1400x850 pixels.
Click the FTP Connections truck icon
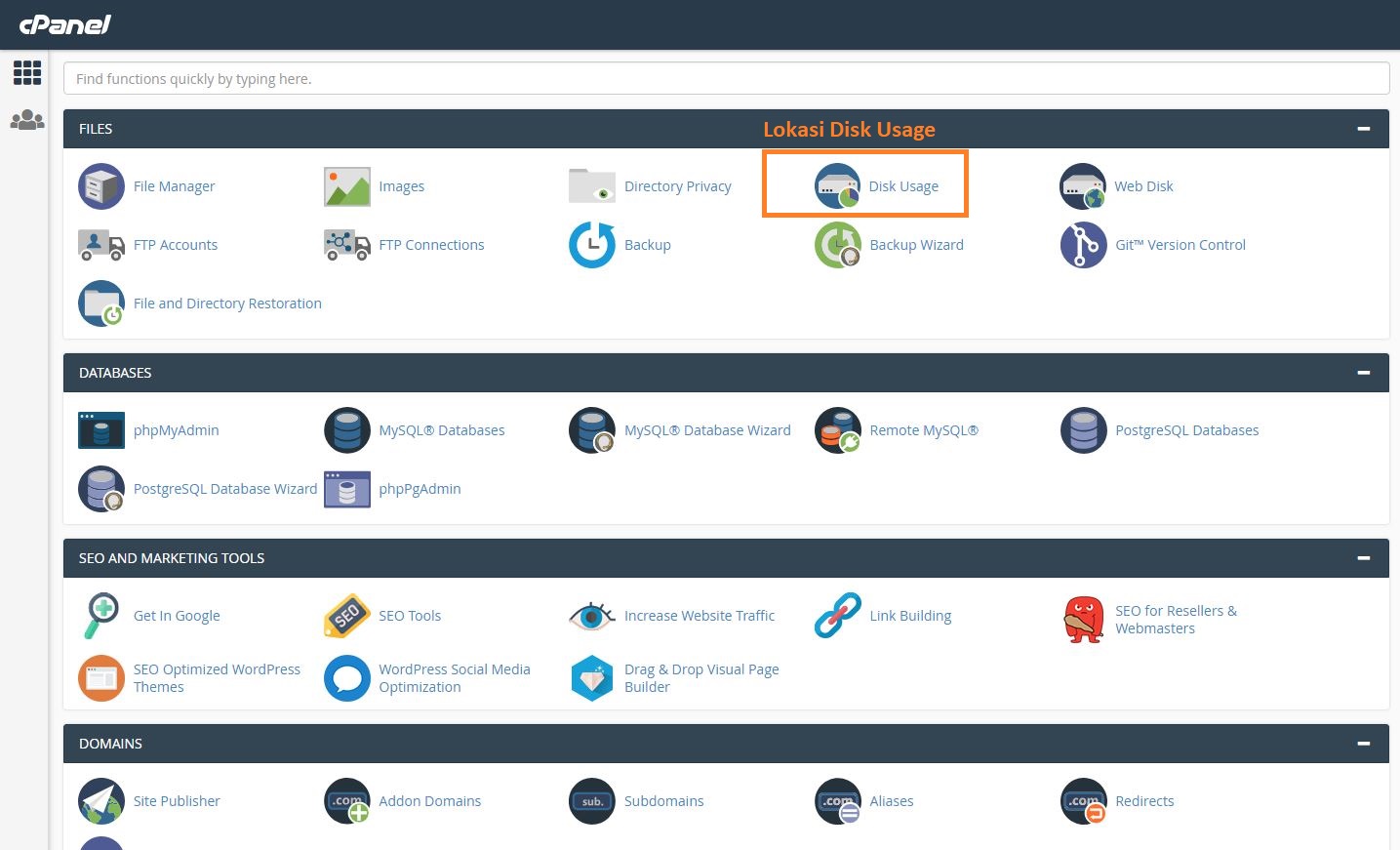tap(346, 245)
